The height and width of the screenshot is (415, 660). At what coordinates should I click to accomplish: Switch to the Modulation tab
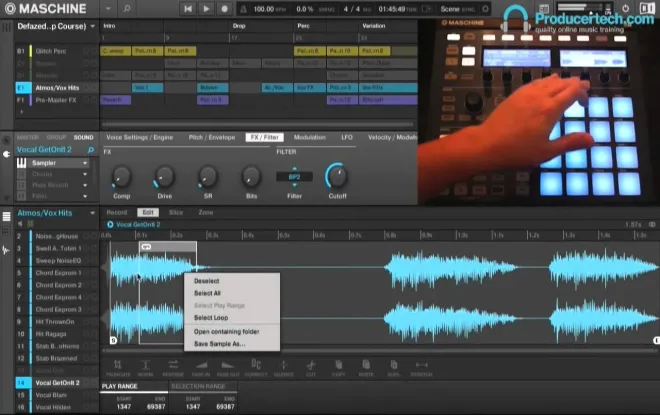pyautogui.click(x=310, y=137)
